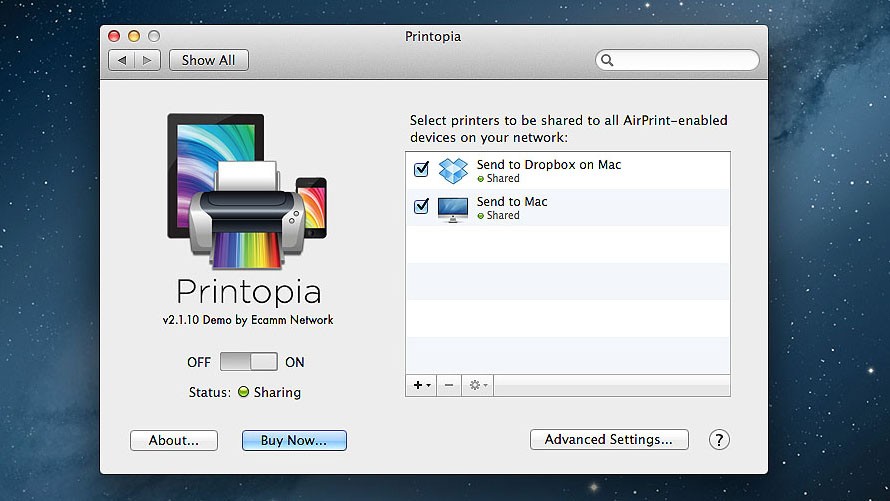This screenshot has width=890, height=501.
Task: Click the Mac monitor printer icon
Action: coord(454,208)
